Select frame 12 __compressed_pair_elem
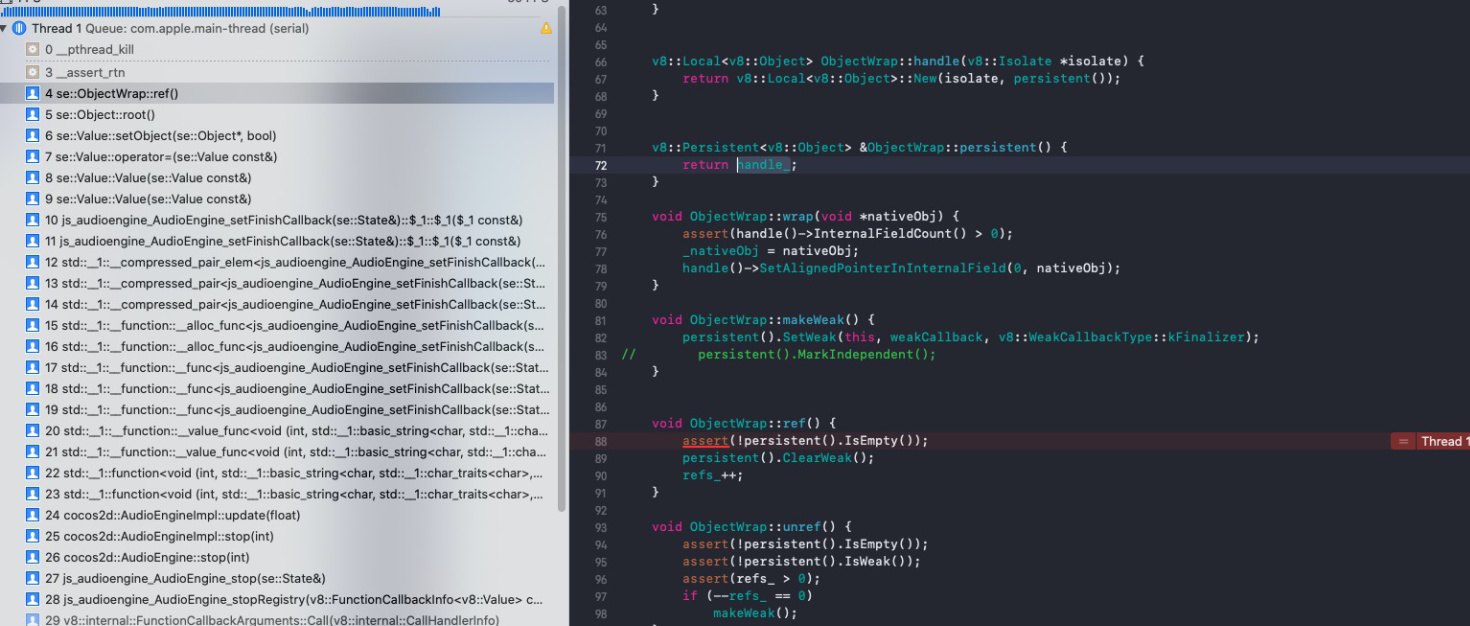This screenshot has height=626, width=1470. point(277,262)
